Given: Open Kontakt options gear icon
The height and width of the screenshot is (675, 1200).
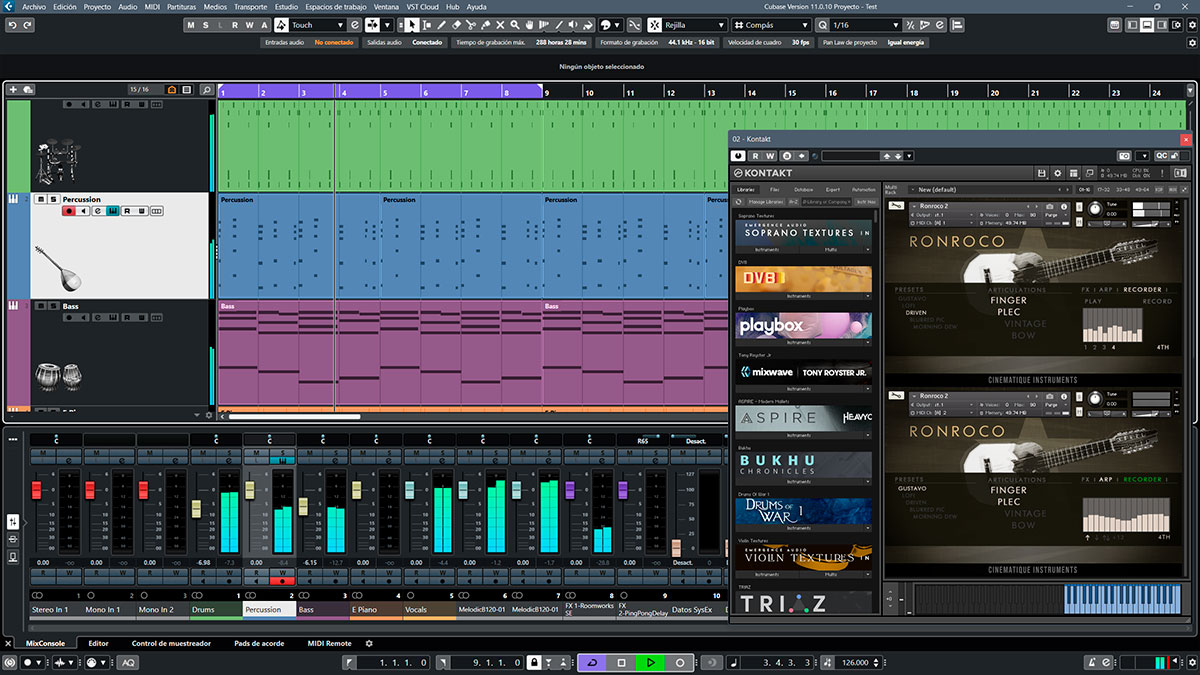Looking at the screenshot, I should 1059,174.
